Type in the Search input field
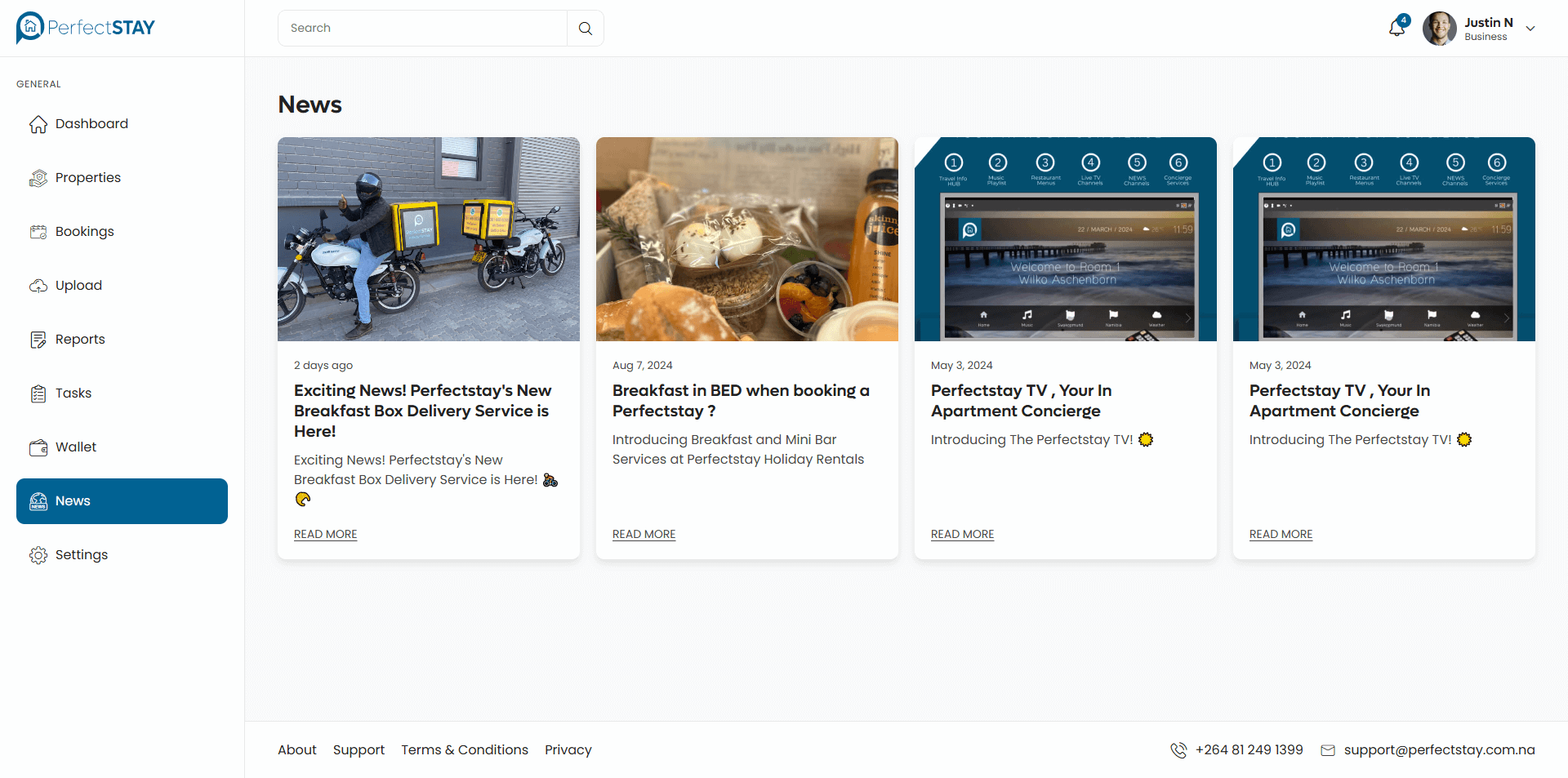Screen dimensions: 1568x778 pos(422,29)
